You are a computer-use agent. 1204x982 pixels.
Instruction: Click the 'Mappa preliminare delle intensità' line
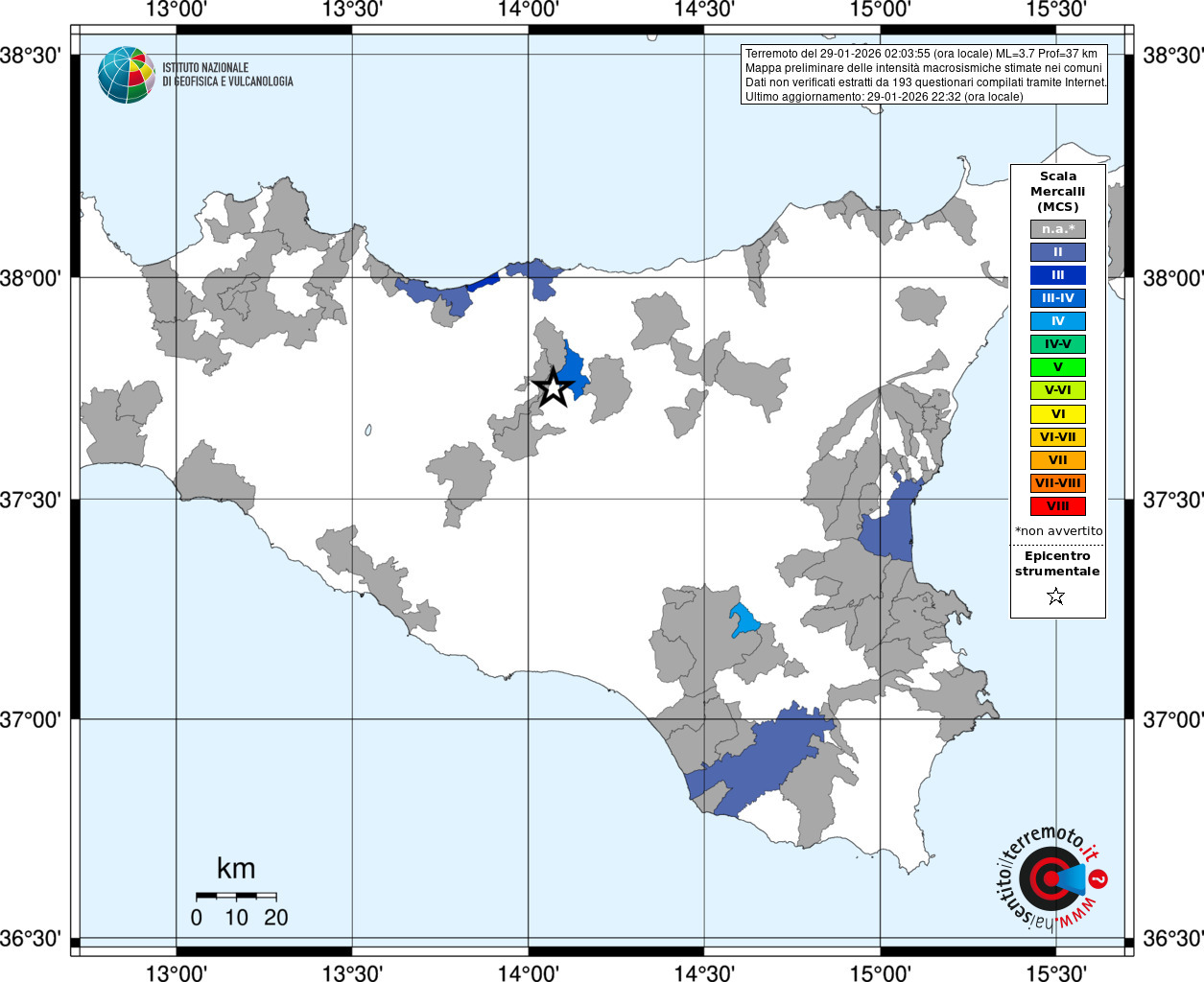(x=924, y=68)
